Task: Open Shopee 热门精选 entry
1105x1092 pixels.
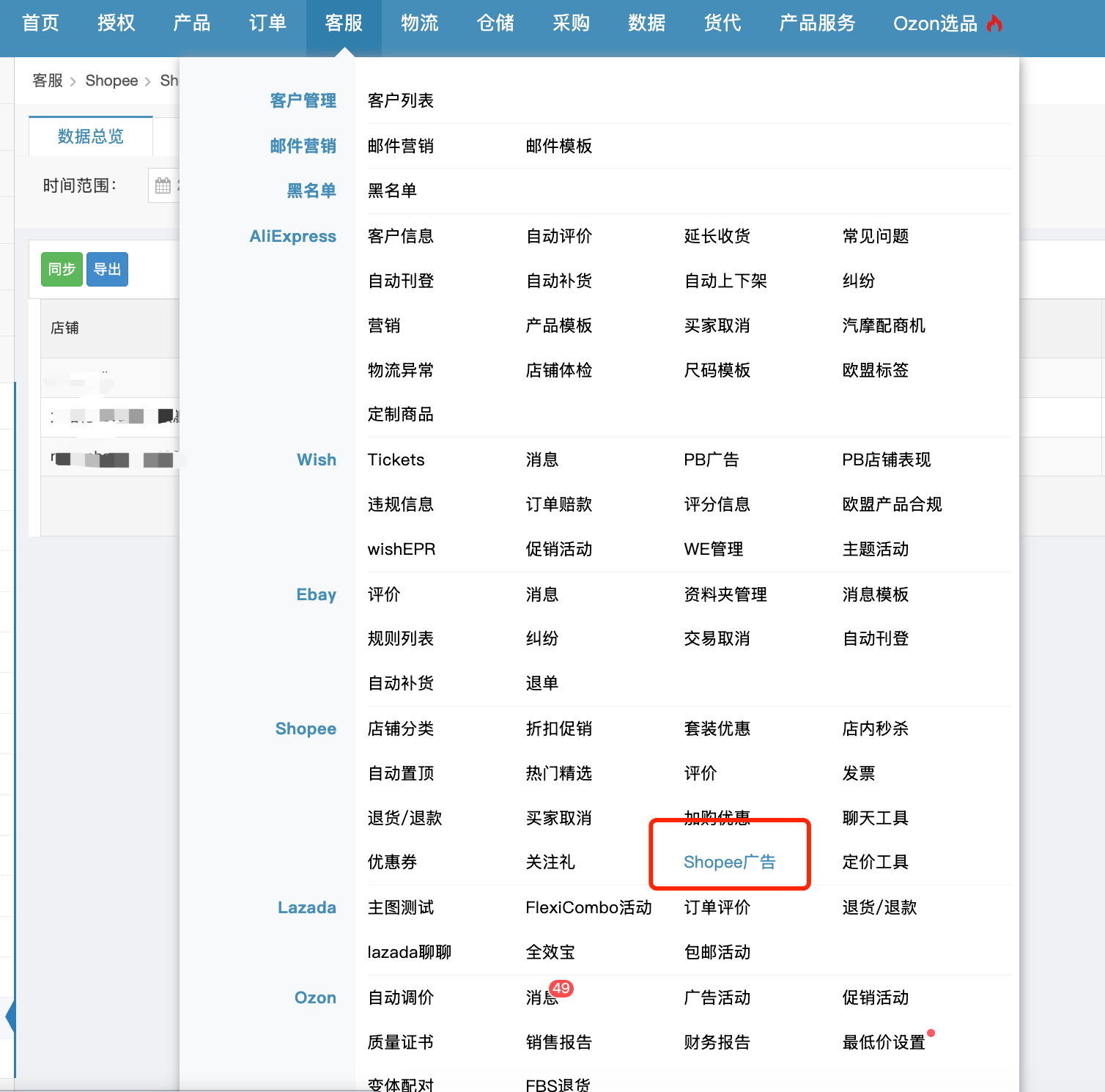Action: [x=559, y=773]
